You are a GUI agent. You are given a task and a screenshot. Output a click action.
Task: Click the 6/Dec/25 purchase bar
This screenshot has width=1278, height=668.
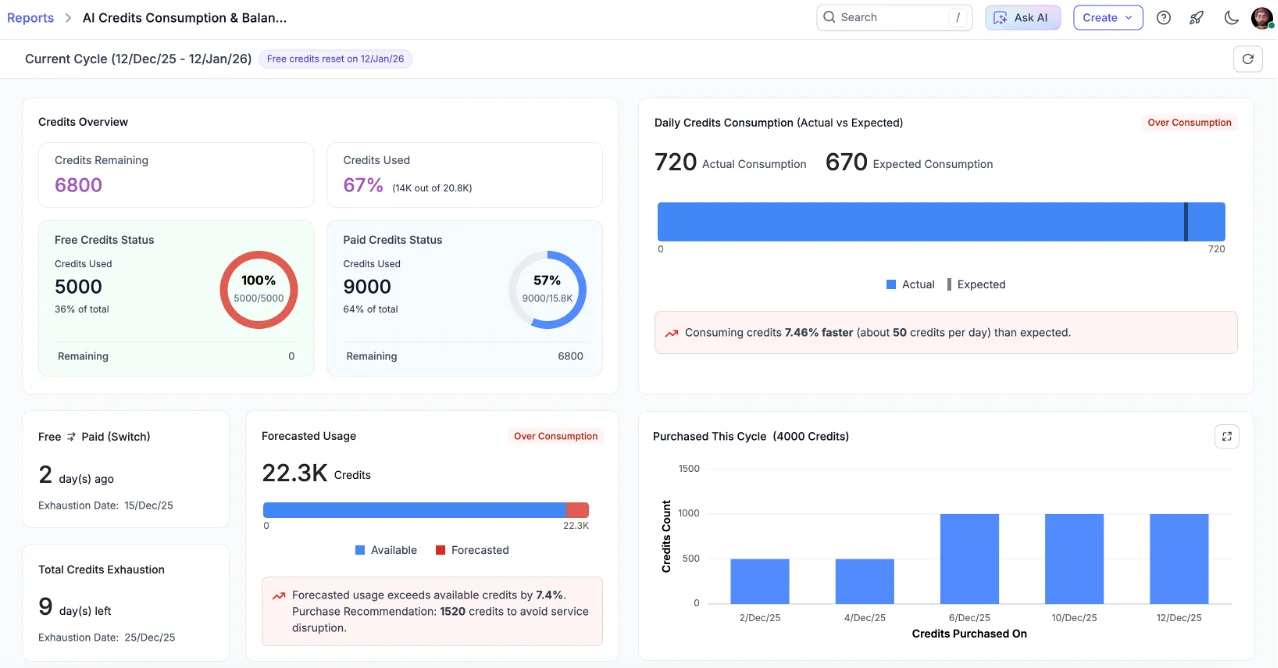(x=970, y=559)
